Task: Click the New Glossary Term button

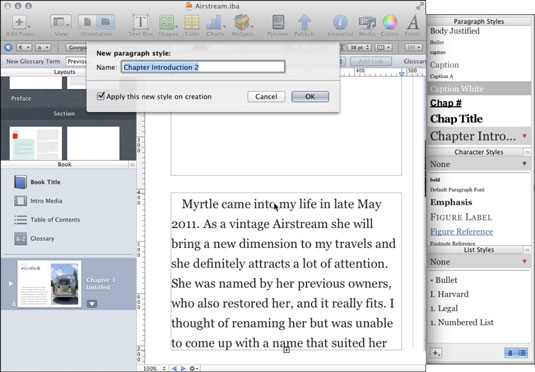Action: [33, 61]
